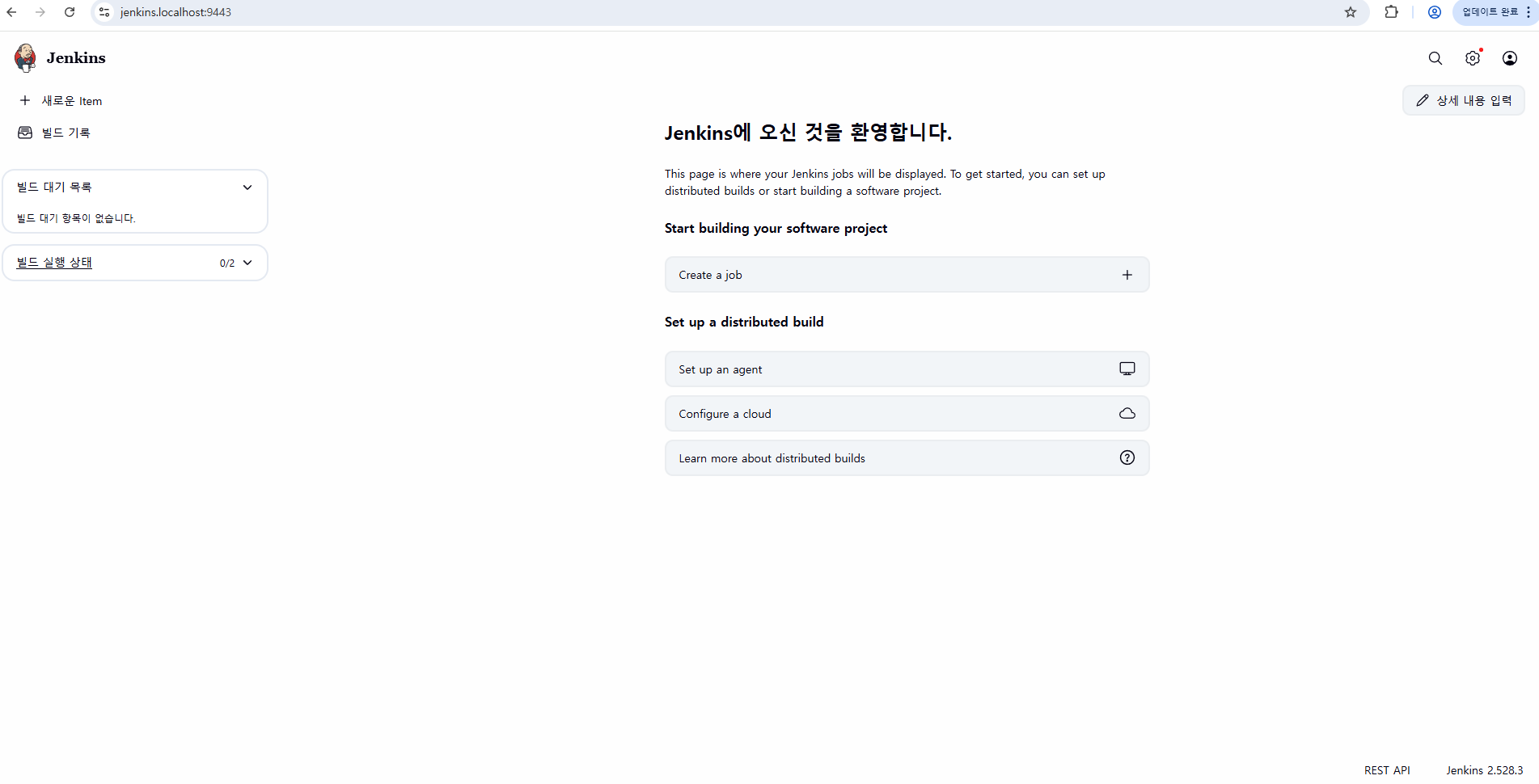Click the Jenkins title text link
The width and height of the screenshot is (1539, 784).
tap(76, 58)
